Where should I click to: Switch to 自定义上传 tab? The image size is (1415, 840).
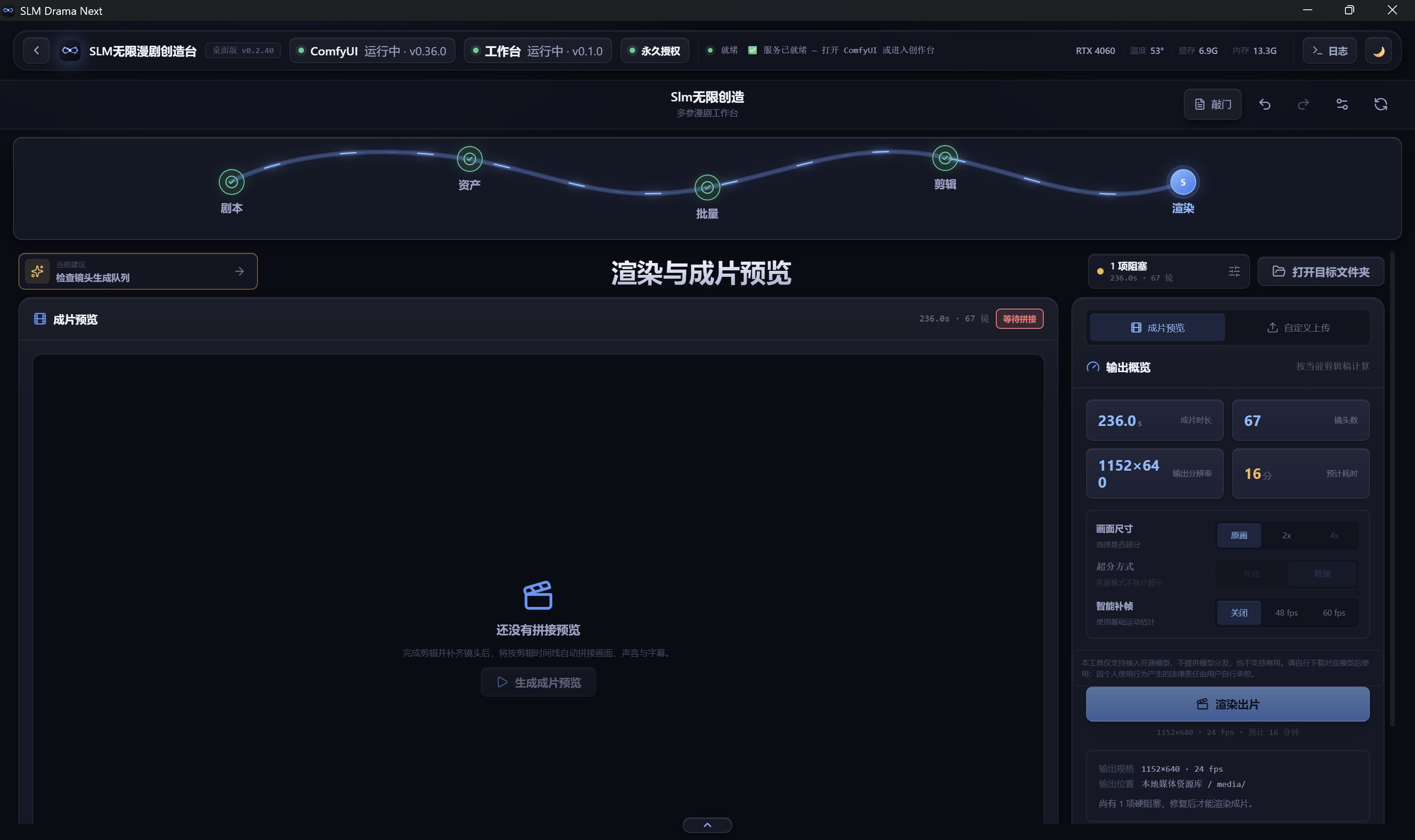[x=1298, y=327]
